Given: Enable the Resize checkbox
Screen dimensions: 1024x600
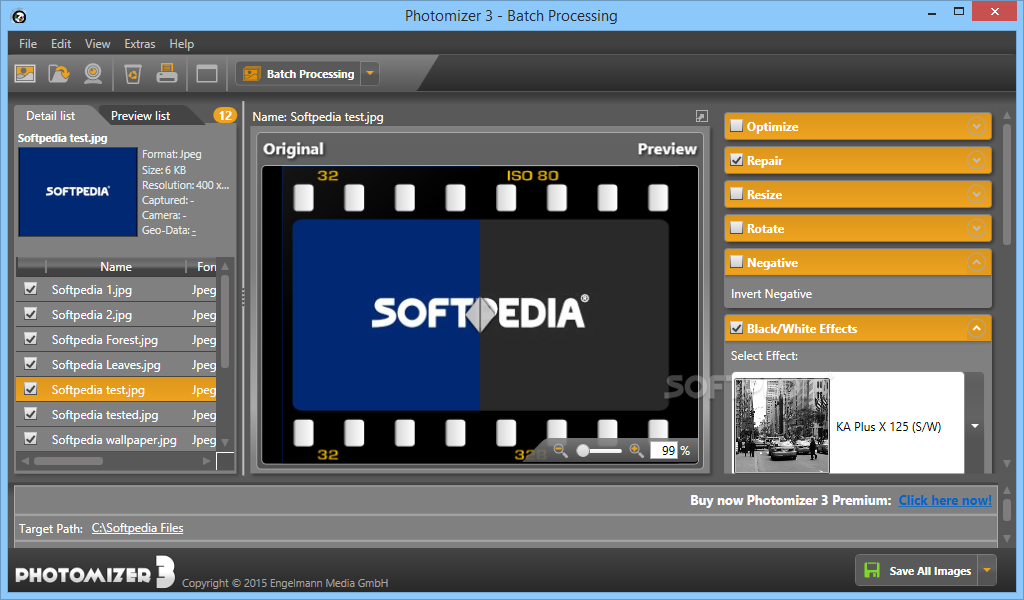Looking at the screenshot, I should [737, 194].
